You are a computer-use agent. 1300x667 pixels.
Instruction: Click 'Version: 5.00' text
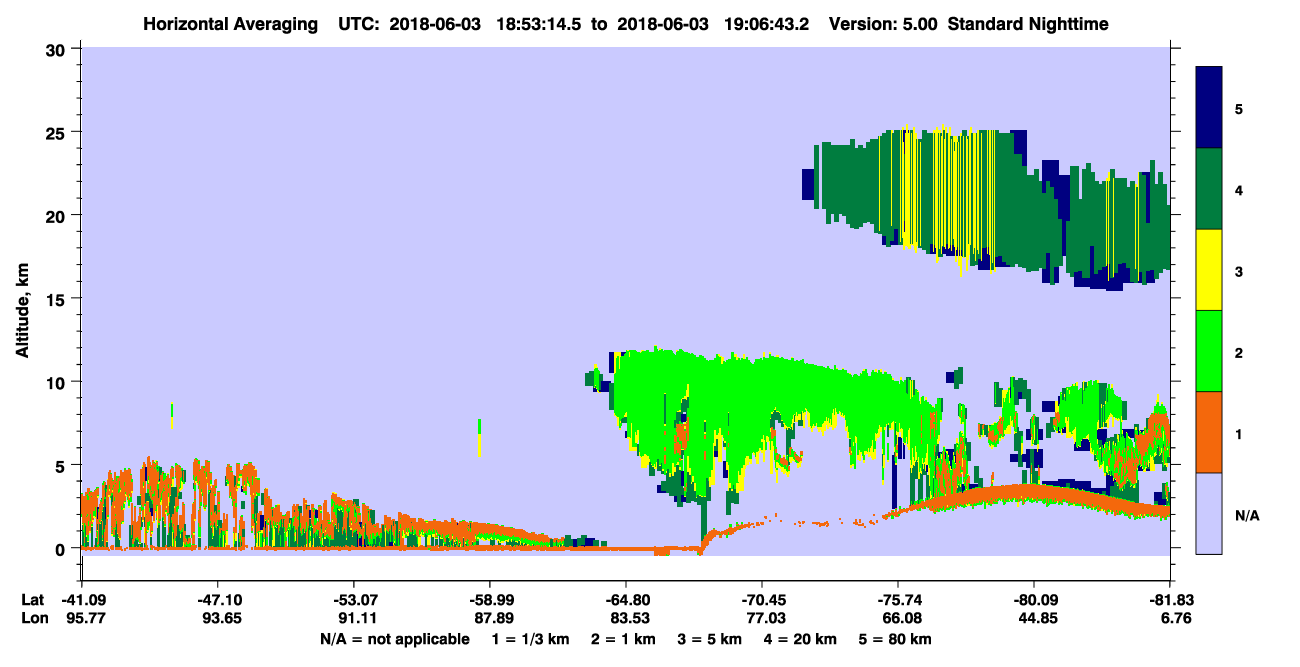coord(883,23)
